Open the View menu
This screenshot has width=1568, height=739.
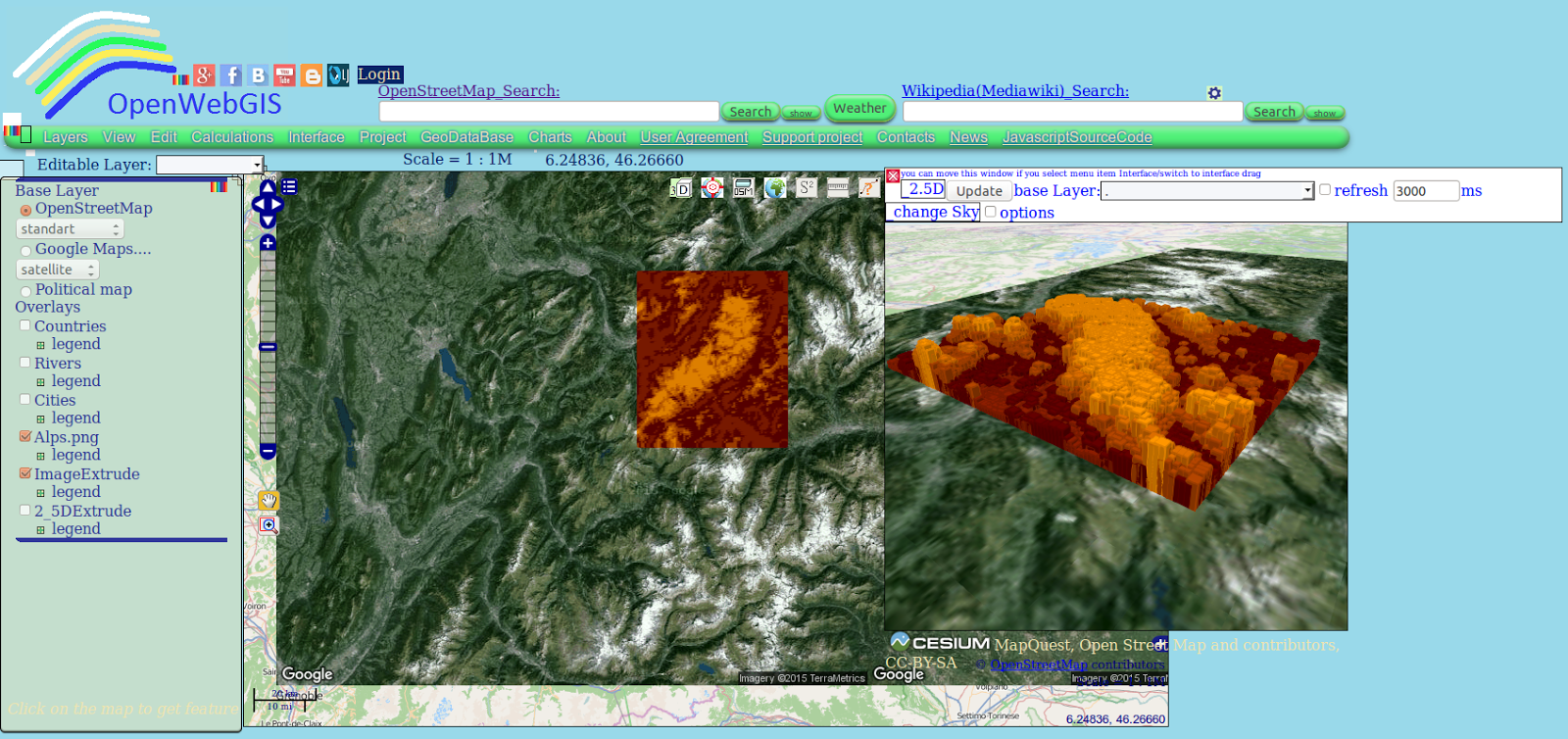point(119,137)
